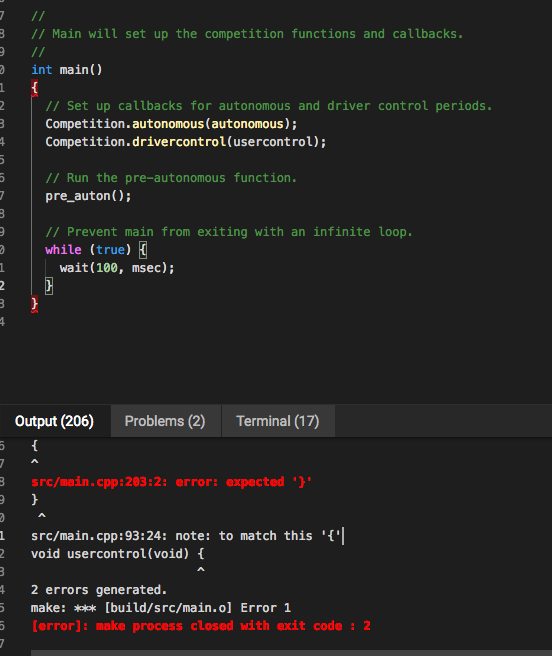Click the Competition.autonomous(autonomous) line
Viewport: 552px width, 656px height.
[x=171, y=124]
